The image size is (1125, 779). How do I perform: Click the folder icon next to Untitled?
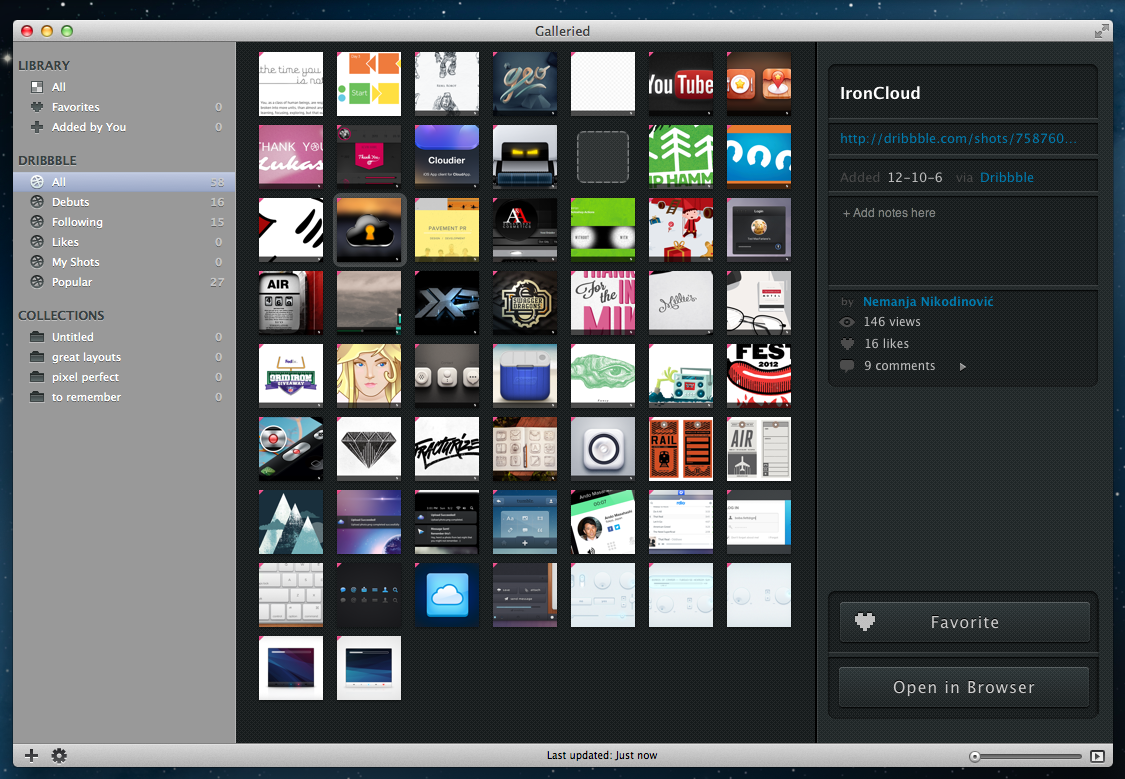37,337
